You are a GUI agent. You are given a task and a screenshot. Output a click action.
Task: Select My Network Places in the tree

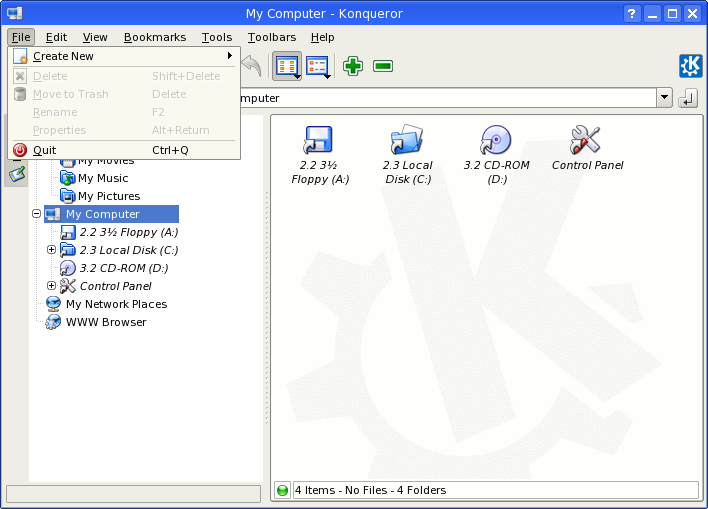click(x=116, y=304)
